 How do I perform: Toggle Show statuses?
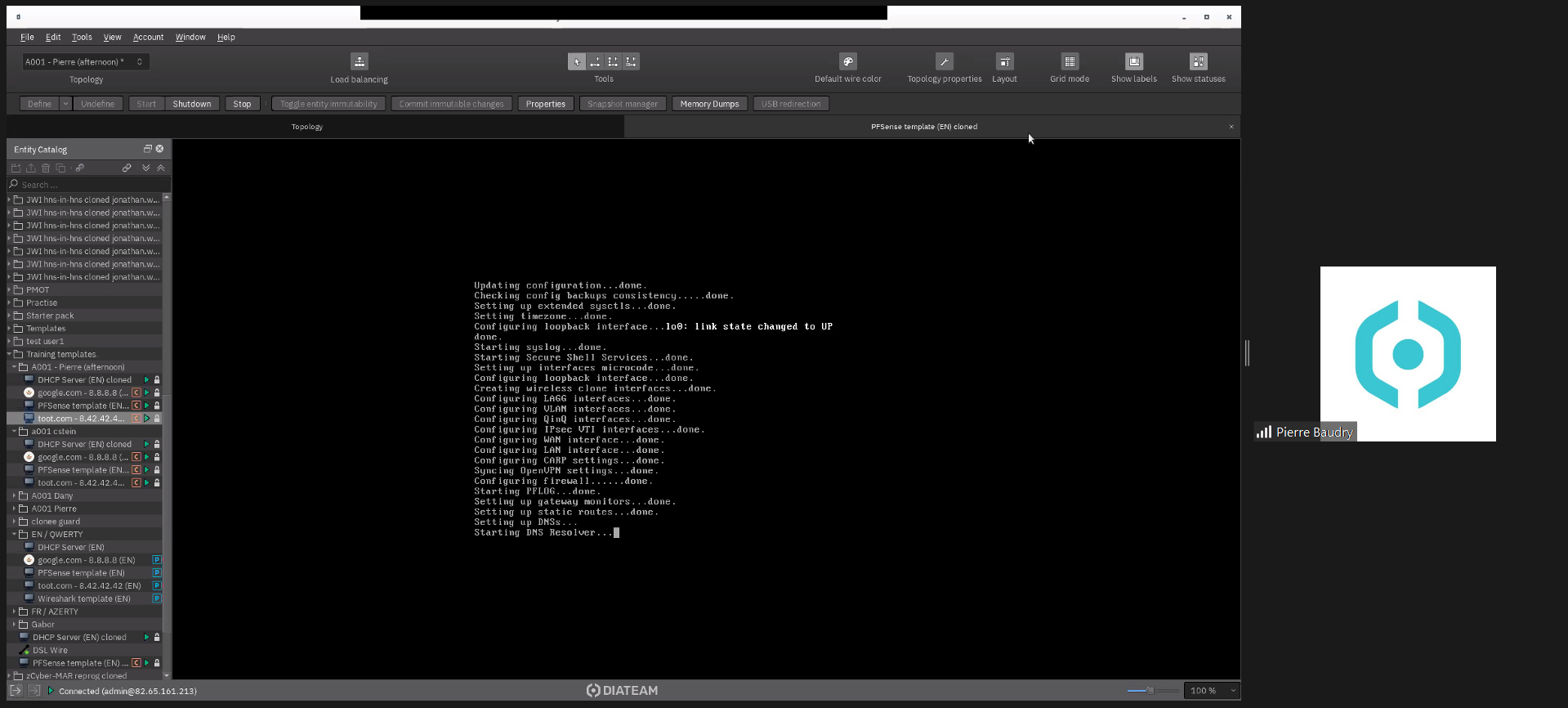(1198, 62)
